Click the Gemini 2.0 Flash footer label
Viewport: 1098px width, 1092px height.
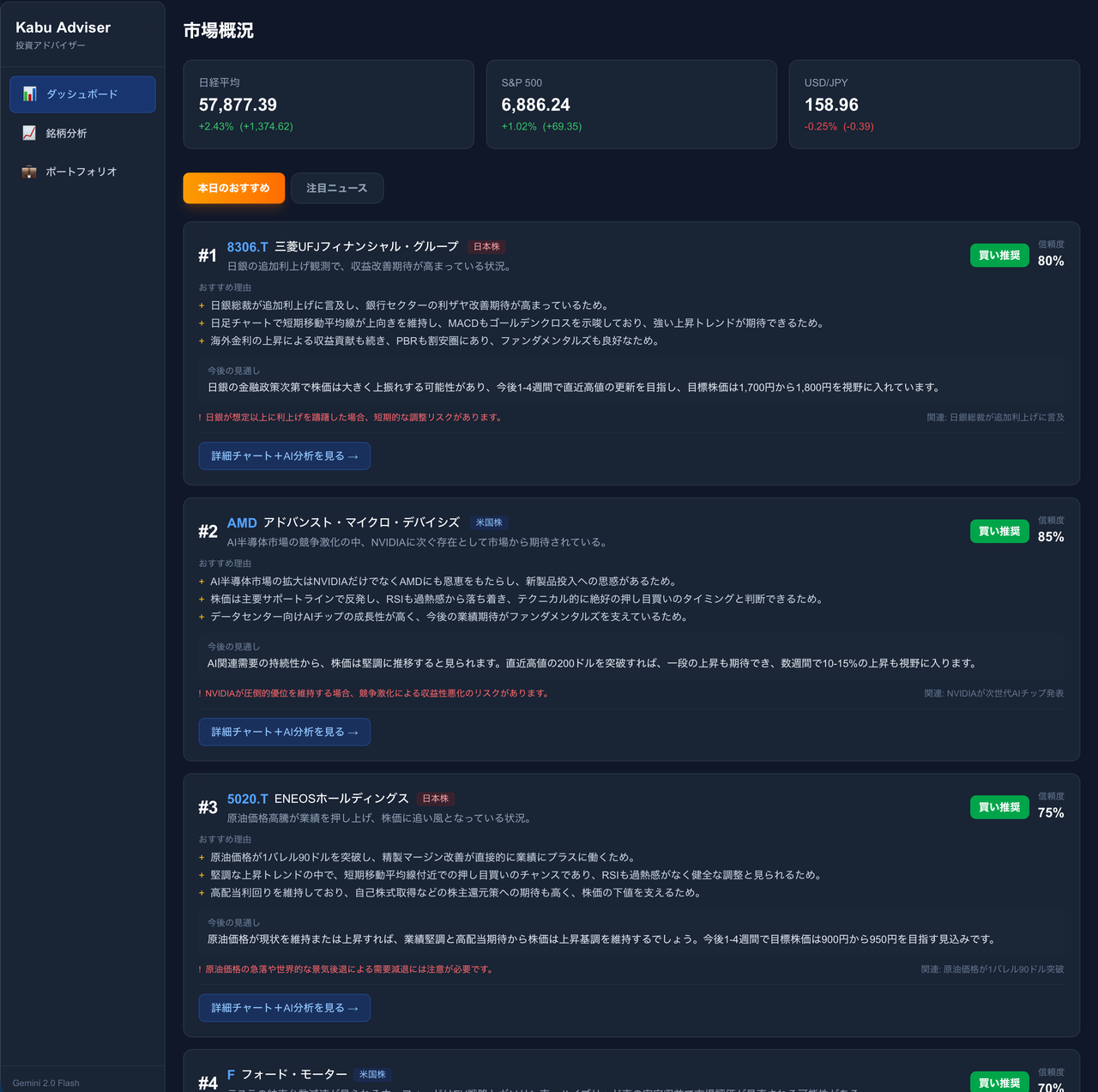[46, 1083]
